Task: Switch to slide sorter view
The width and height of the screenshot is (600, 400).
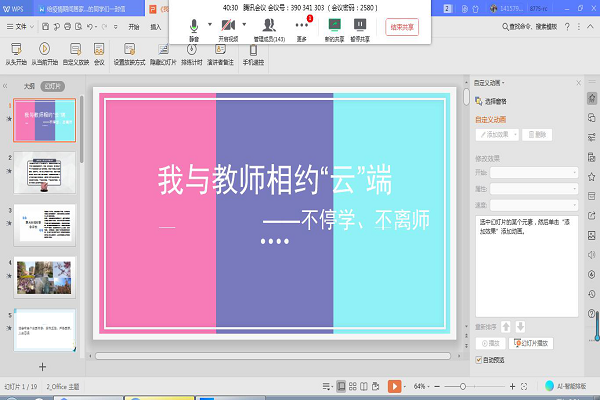Action: coord(353,386)
